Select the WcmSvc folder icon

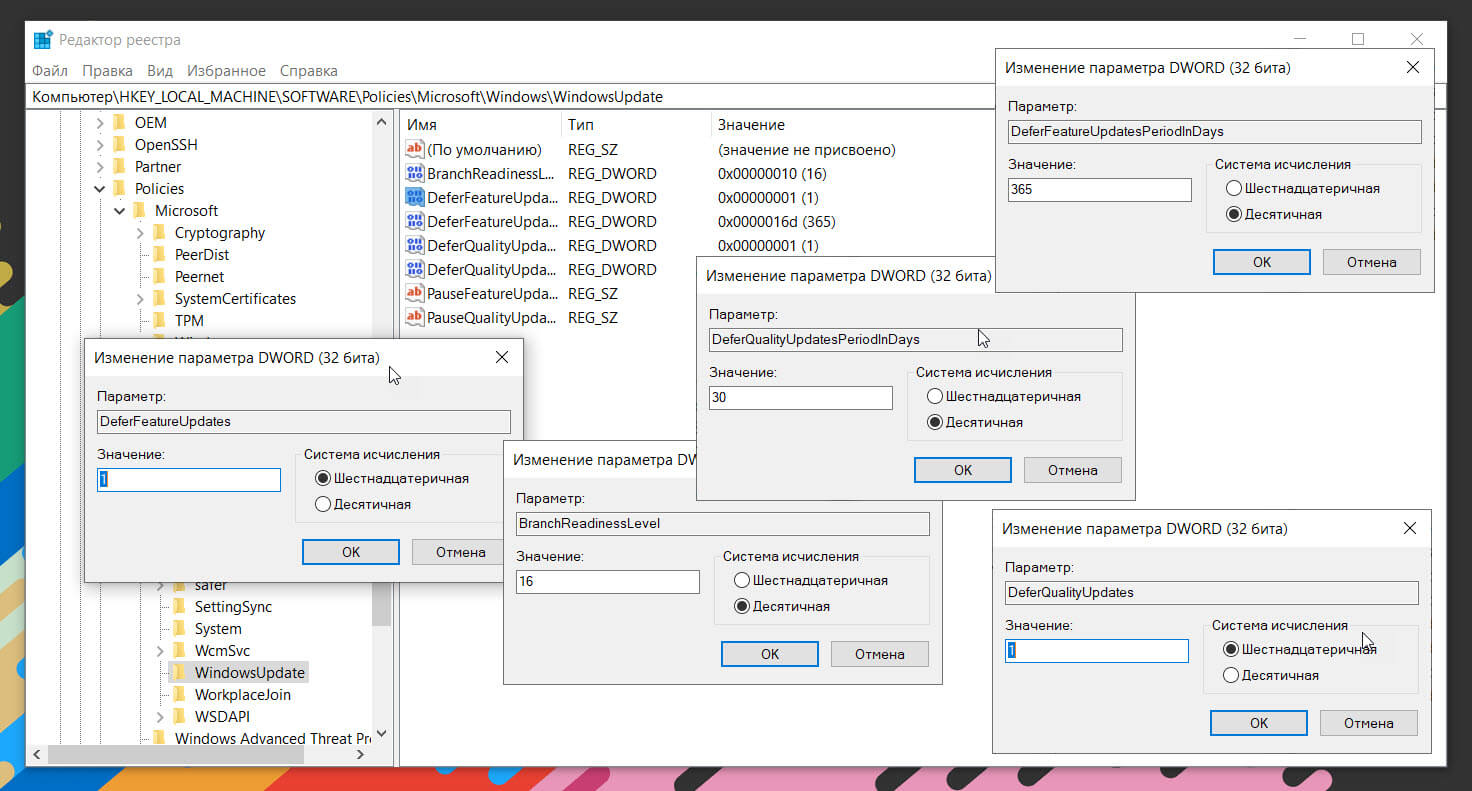pos(179,651)
